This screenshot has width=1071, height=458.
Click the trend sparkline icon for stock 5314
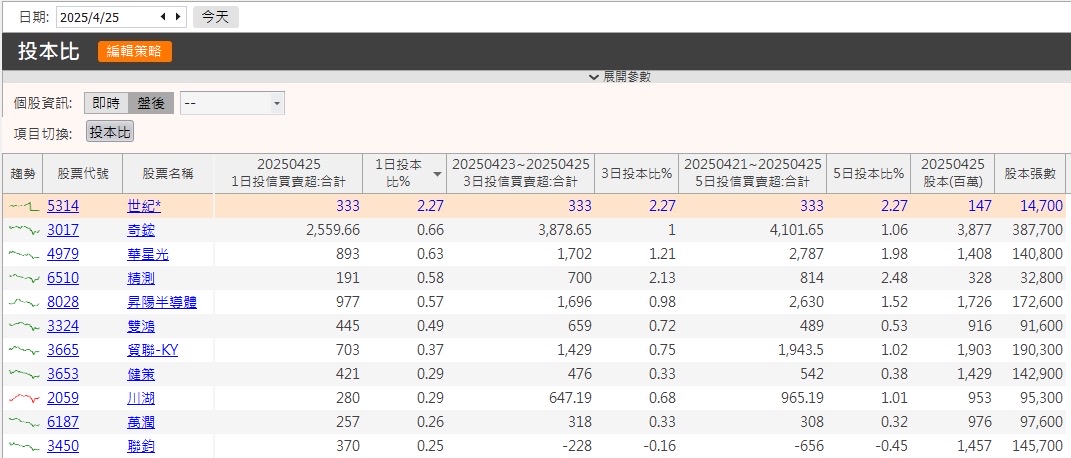(x=23, y=206)
